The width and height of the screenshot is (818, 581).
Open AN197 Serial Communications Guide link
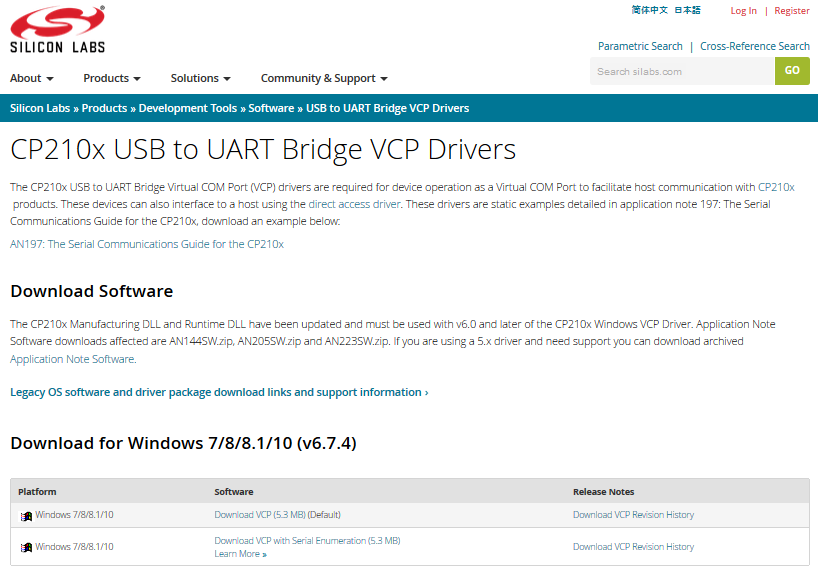tap(147, 244)
